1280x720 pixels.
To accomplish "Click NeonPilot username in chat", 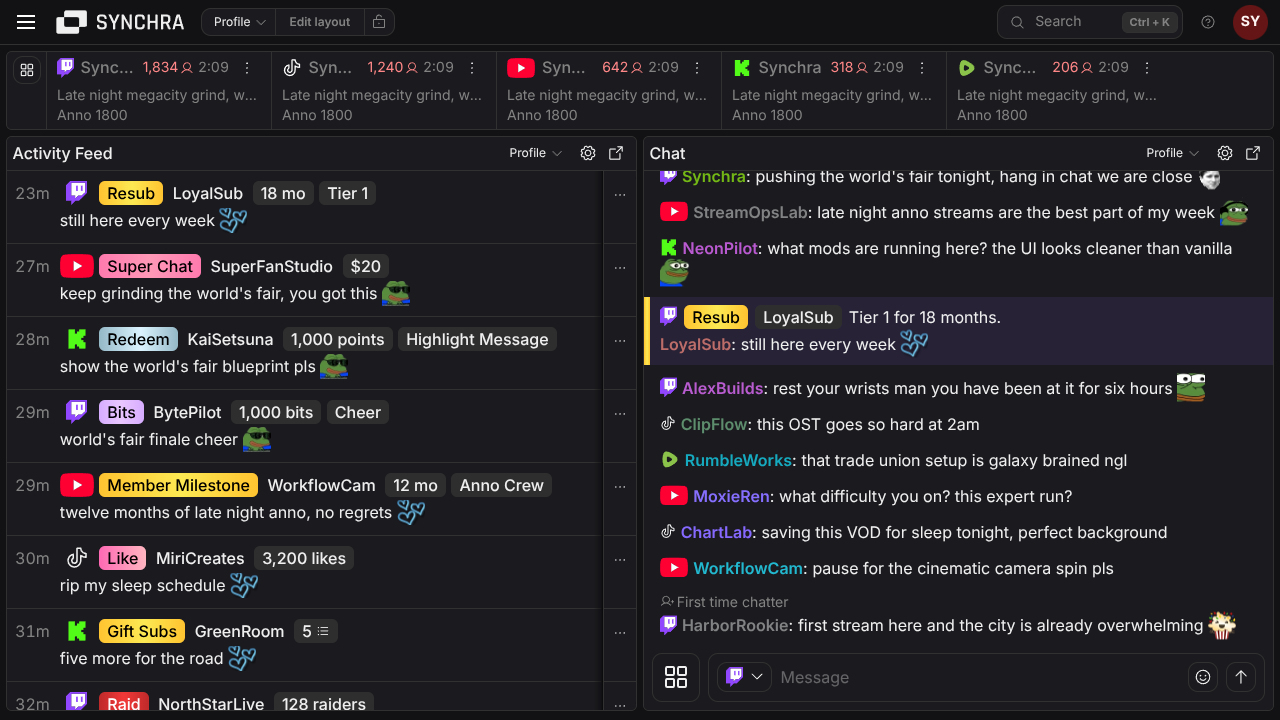I will pyautogui.click(x=720, y=248).
